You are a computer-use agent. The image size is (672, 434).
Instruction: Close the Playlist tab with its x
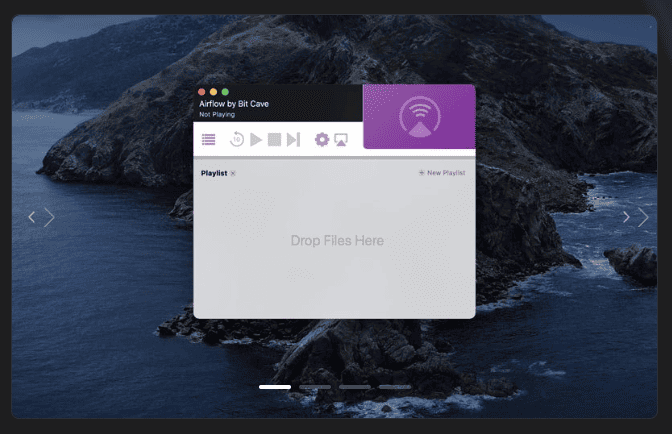point(233,174)
